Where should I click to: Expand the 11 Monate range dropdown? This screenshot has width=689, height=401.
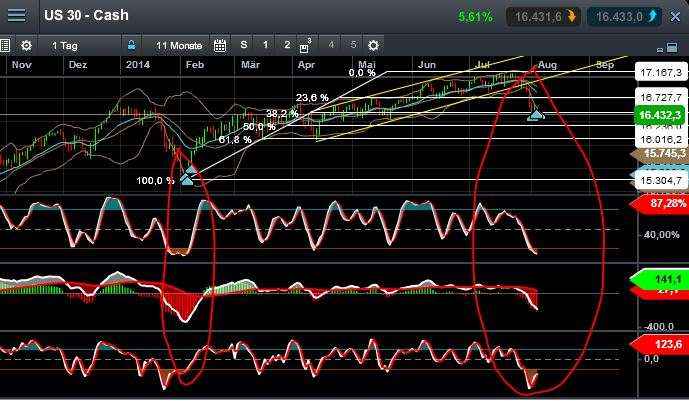(x=179, y=45)
